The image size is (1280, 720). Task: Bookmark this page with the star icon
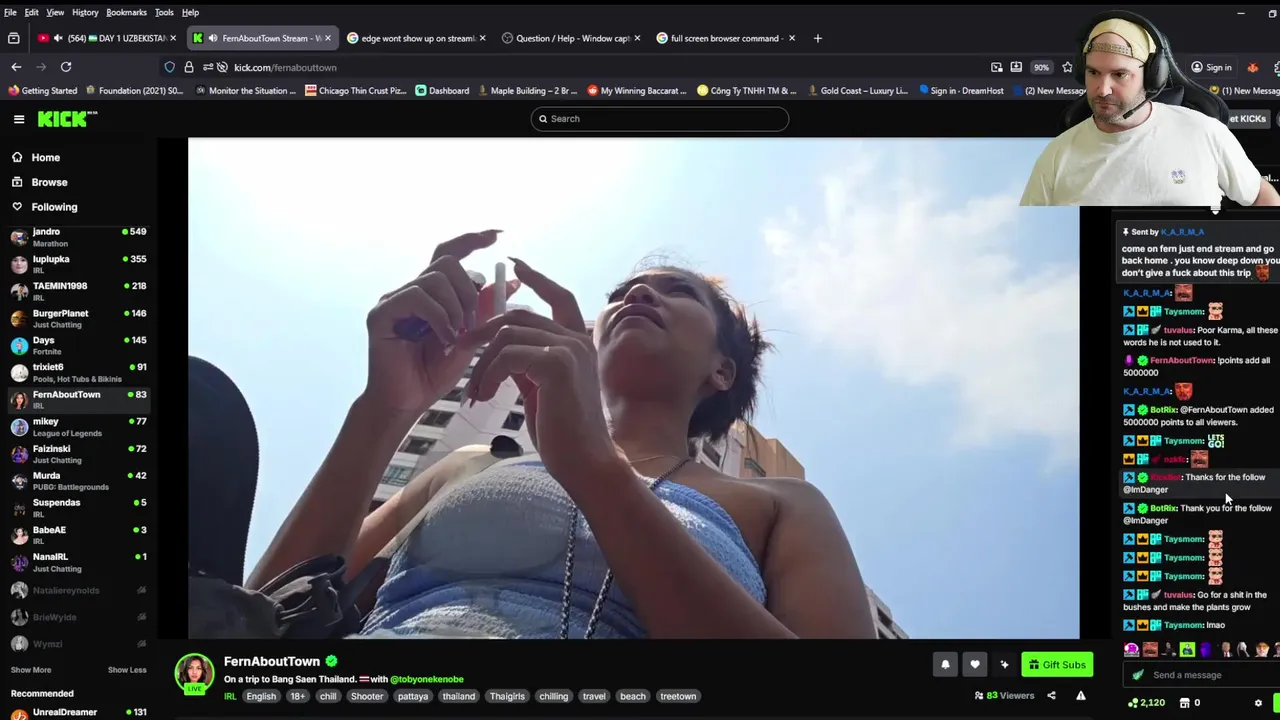pyautogui.click(x=1067, y=67)
